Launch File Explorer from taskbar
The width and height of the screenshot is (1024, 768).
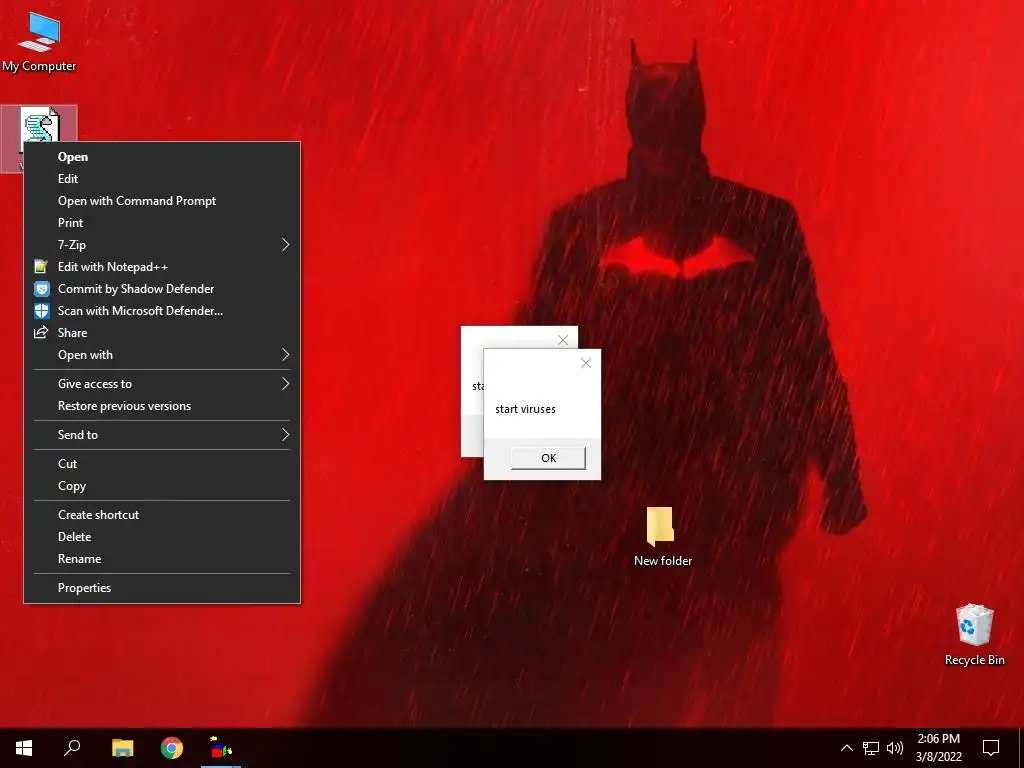pos(122,748)
